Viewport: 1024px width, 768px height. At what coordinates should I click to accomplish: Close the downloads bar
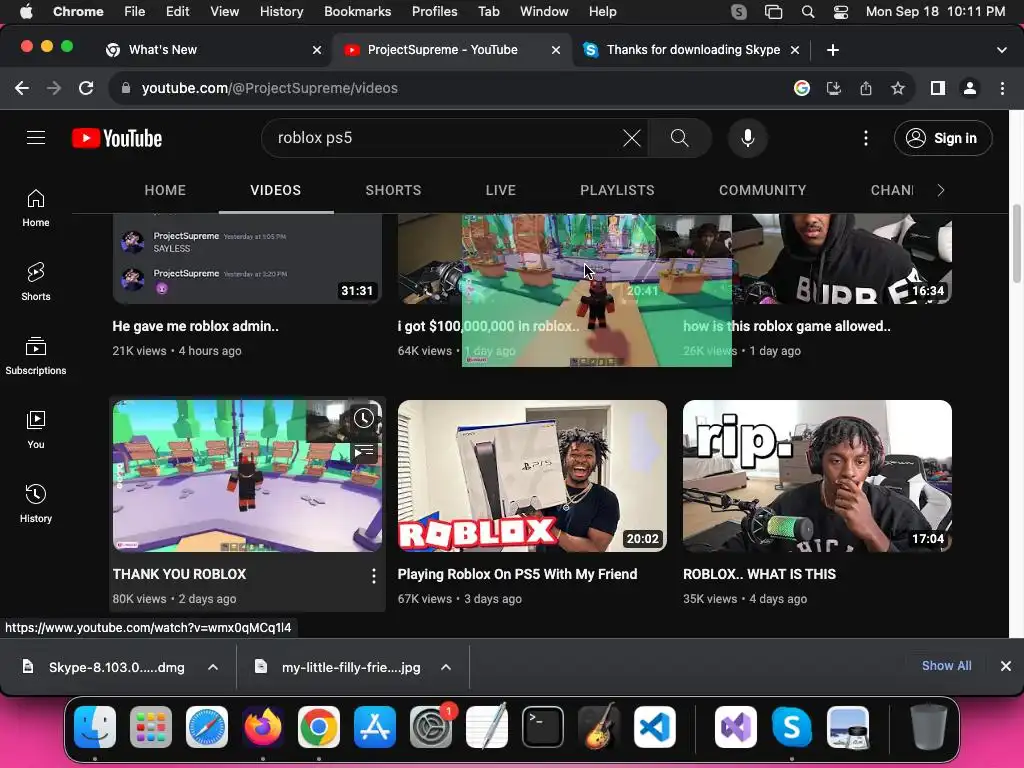click(1006, 666)
